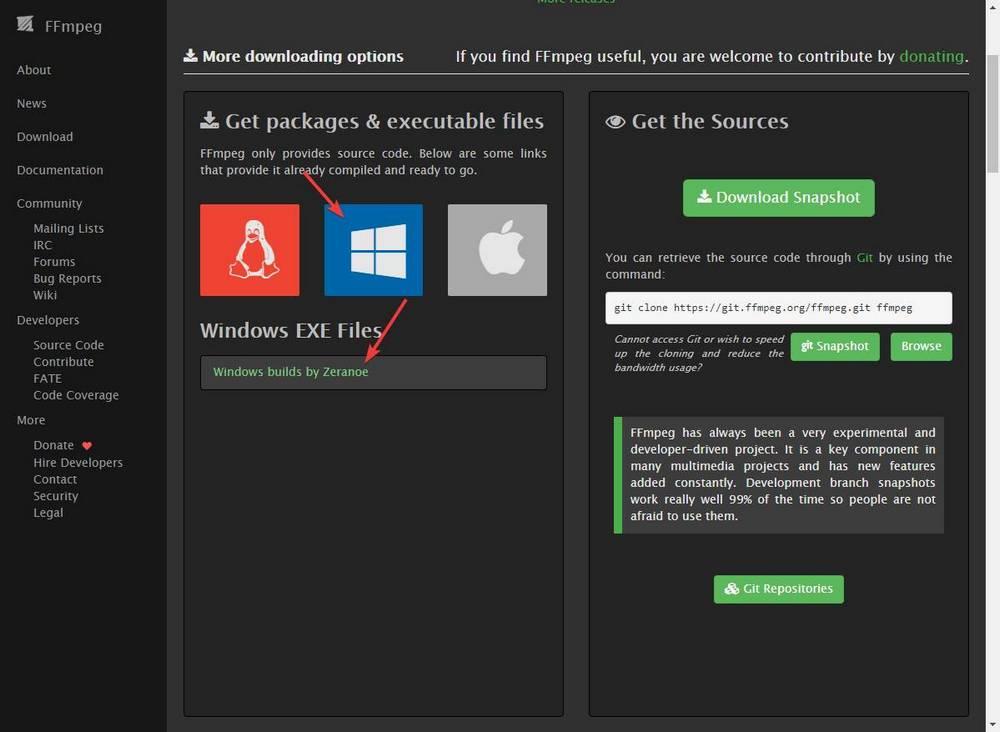Viewport: 1000px width, 732px height.
Task: Go to Documentation in the sidebar
Action: click(60, 170)
